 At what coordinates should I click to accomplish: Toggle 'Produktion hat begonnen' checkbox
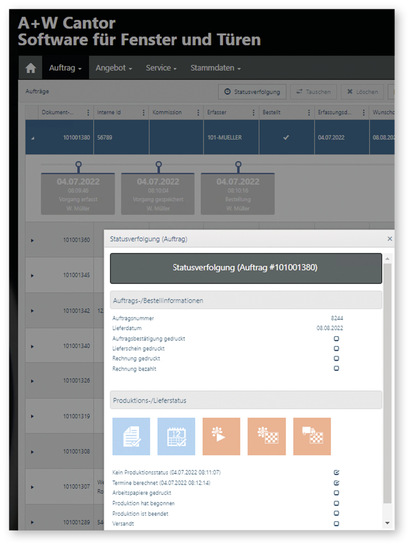coord(336,503)
